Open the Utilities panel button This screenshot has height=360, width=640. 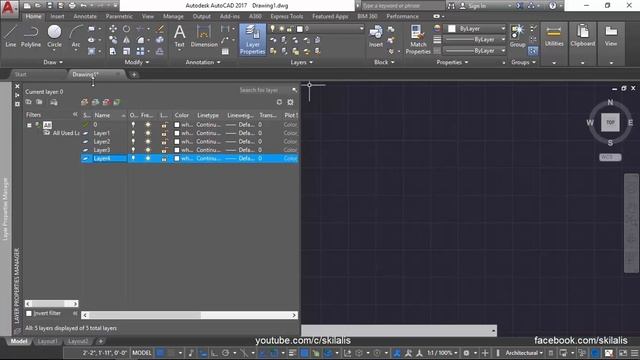pyautogui.click(x=554, y=44)
